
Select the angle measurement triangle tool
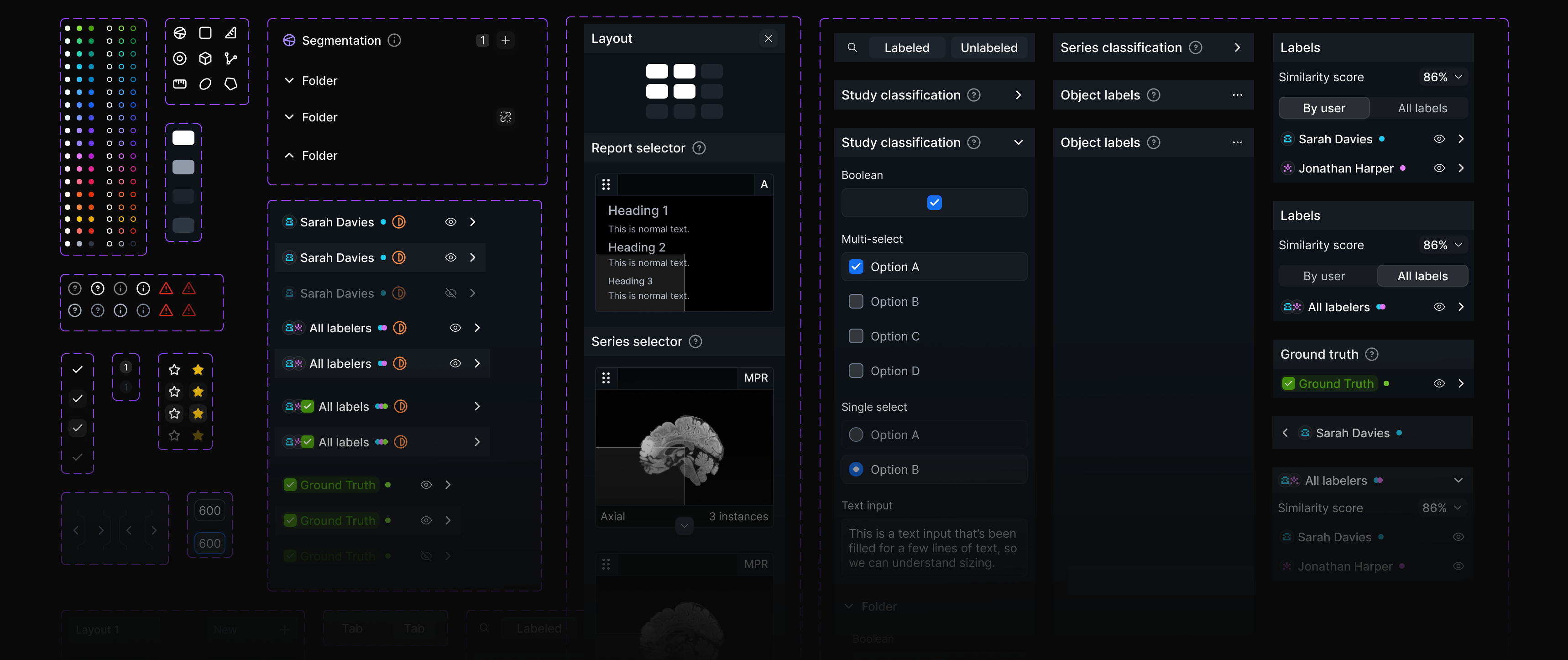pos(231,33)
